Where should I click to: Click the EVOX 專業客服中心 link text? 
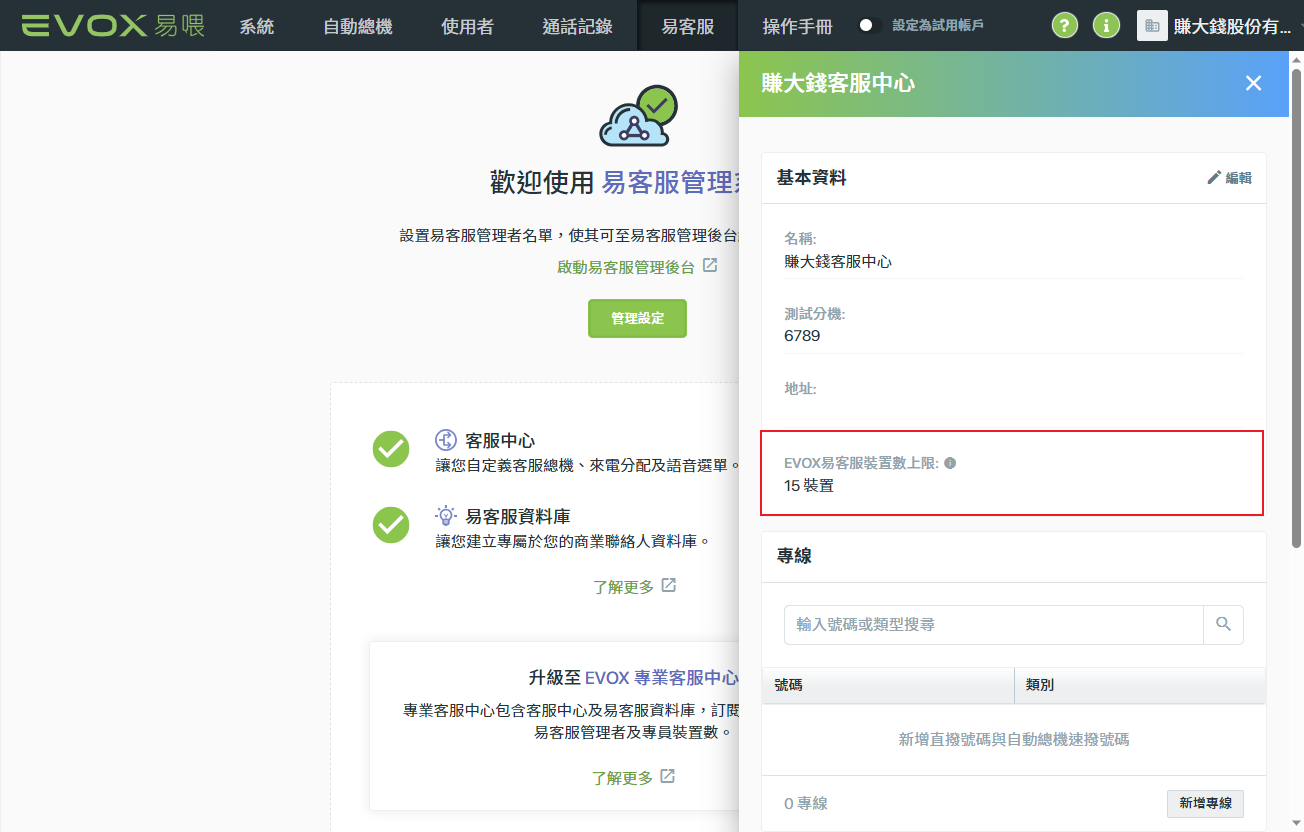[662, 677]
